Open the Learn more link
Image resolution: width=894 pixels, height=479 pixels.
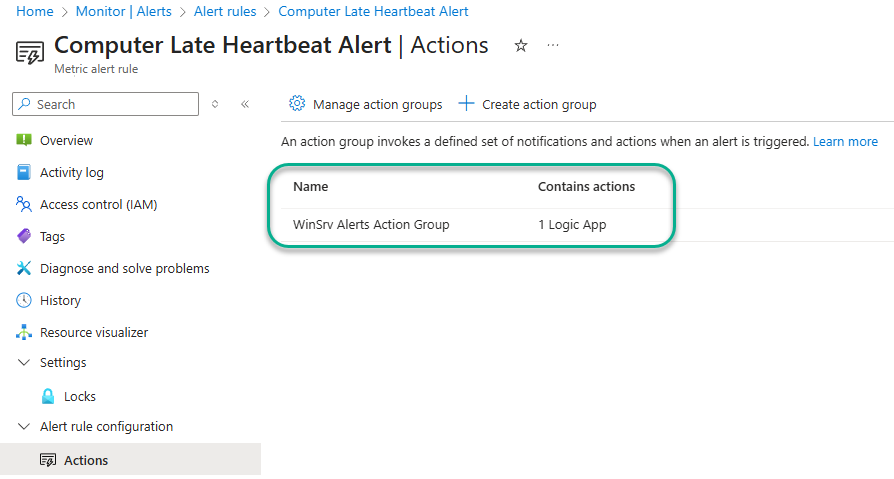[846, 141]
